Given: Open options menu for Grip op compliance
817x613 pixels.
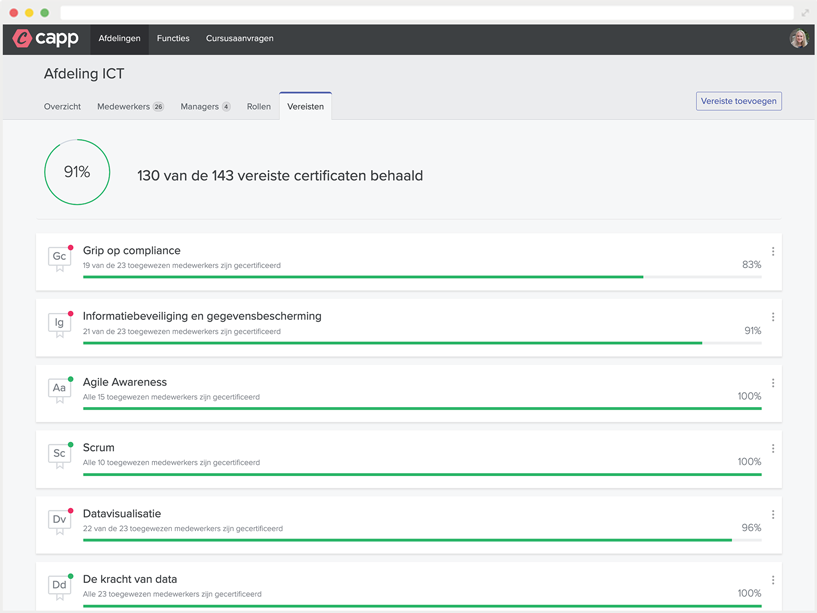Looking at the screenshot, I should point(773,252).
